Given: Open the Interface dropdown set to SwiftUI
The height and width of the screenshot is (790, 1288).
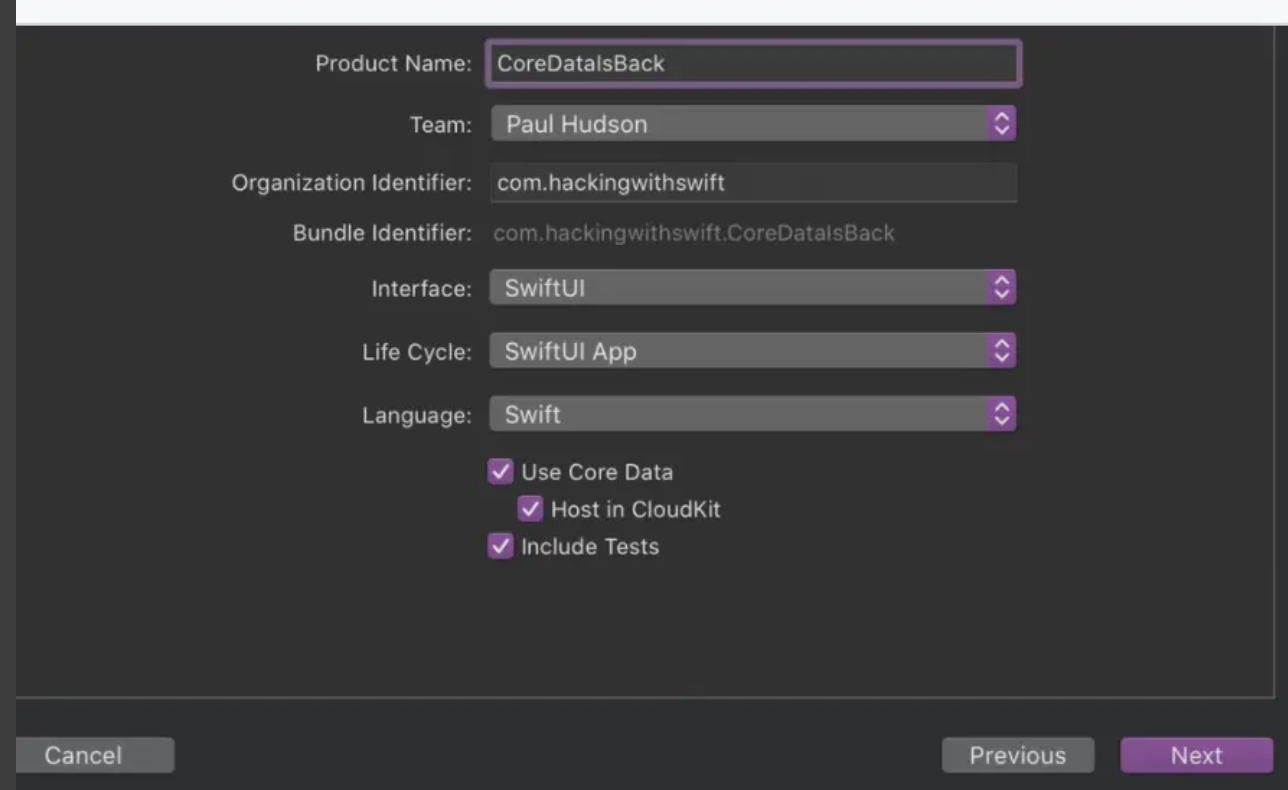Looking at the screenshot, I should (740, 288).
